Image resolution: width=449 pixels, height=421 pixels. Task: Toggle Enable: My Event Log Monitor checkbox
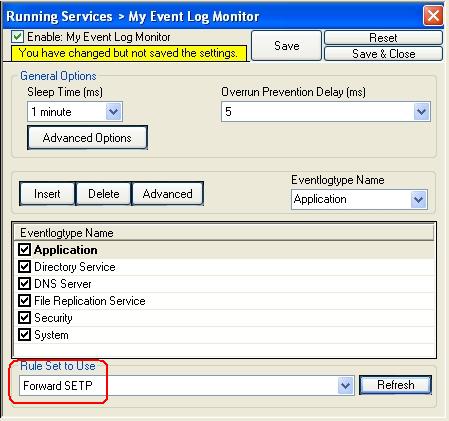17,36
